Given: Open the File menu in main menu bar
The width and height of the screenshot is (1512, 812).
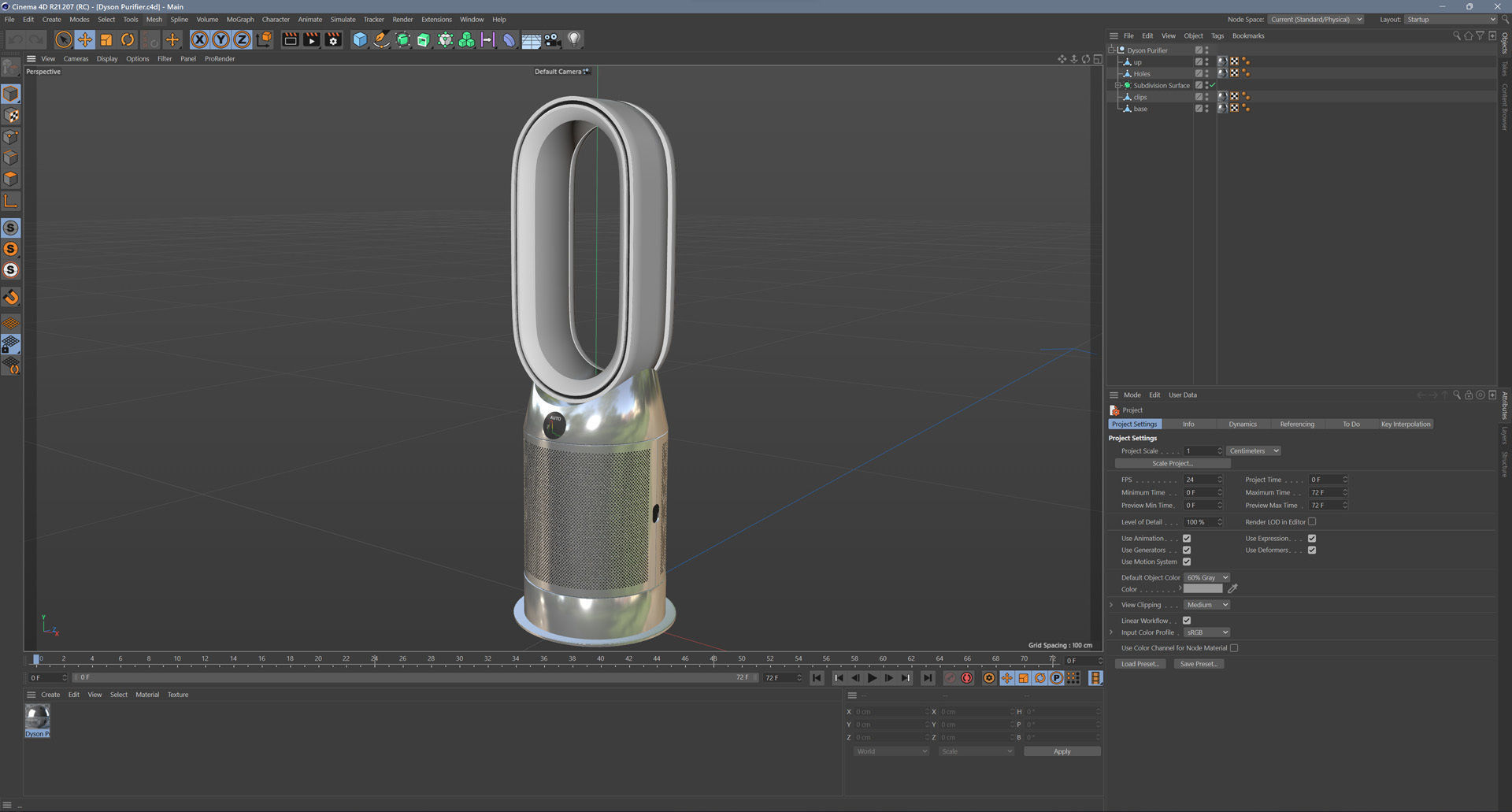Looking at the screenshot, I should [x=9, y=20].
